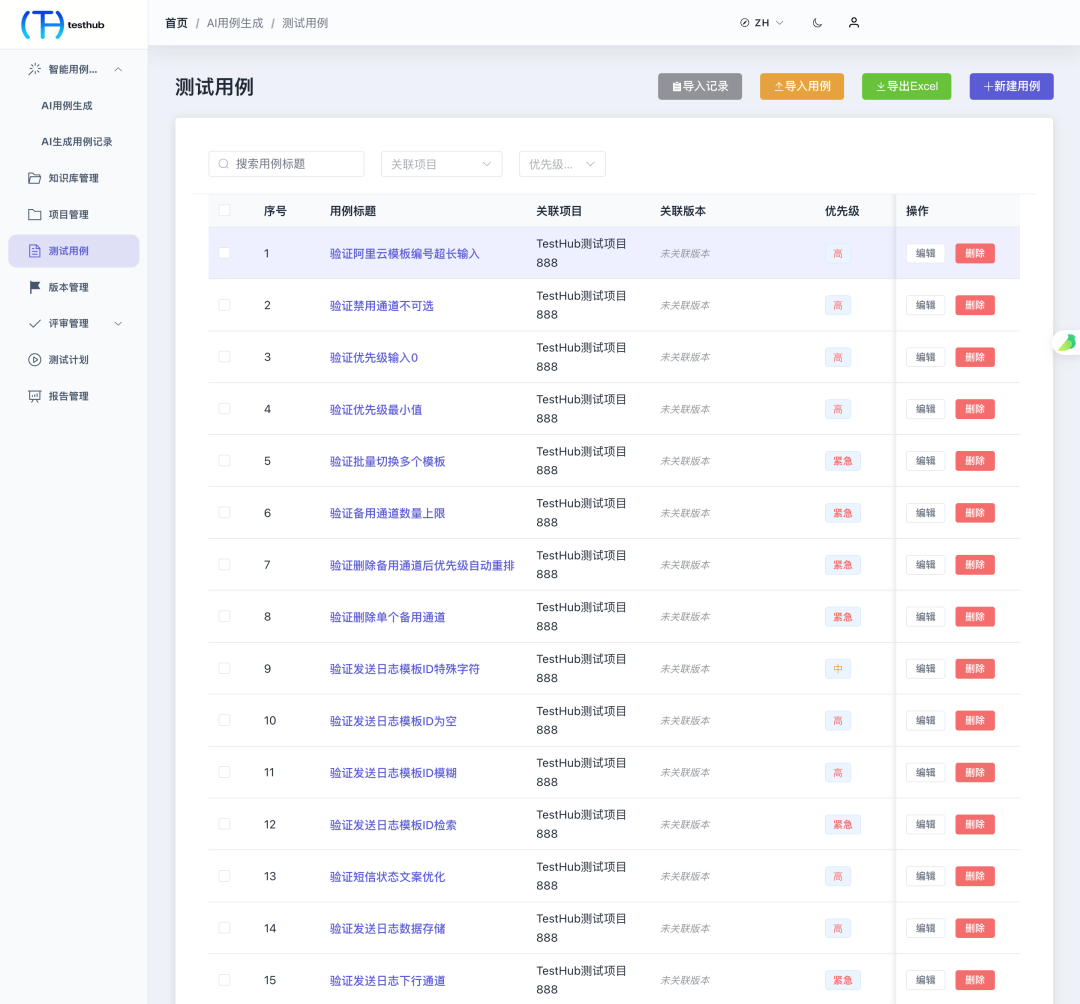The width and height of the screenshot is (1080, 1004).
Task: Click the 新建用例 button
Action: (1011, 86)
